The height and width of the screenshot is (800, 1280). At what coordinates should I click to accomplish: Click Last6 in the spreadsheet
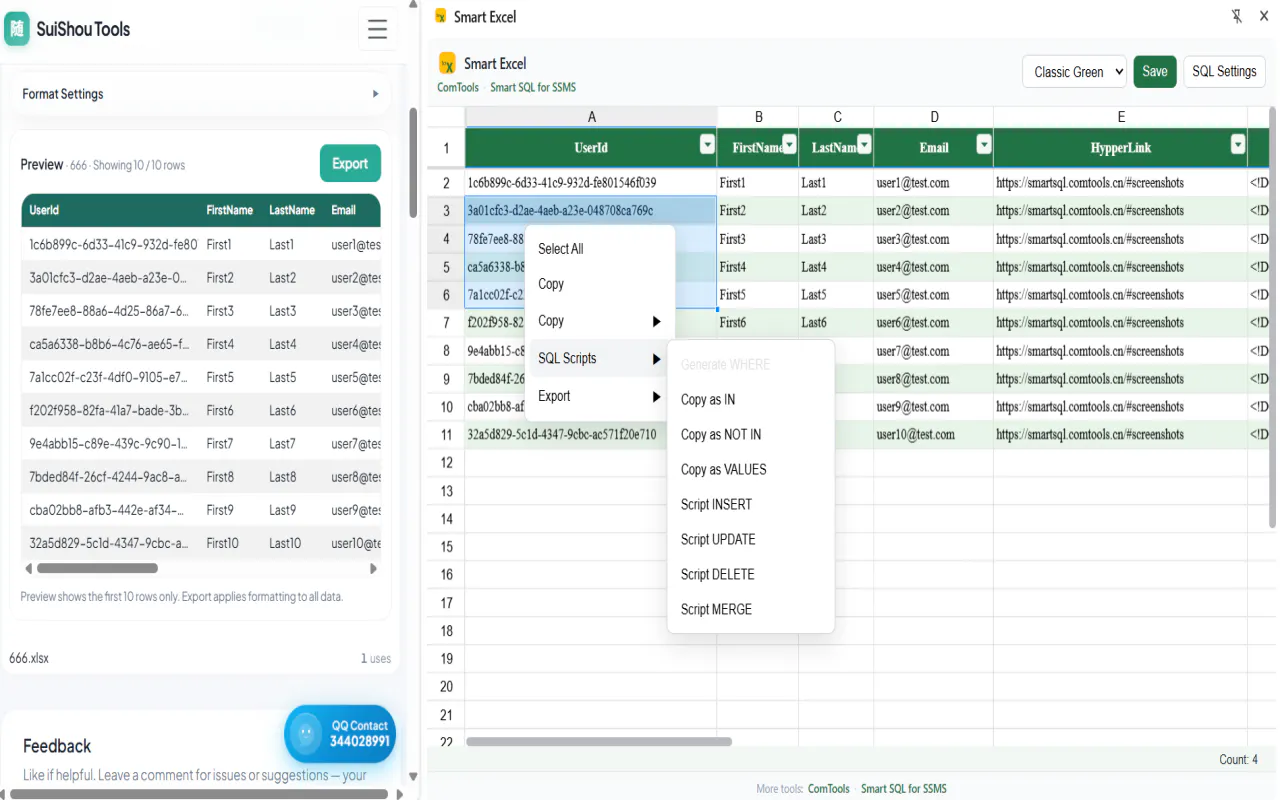tap(836, 323)
